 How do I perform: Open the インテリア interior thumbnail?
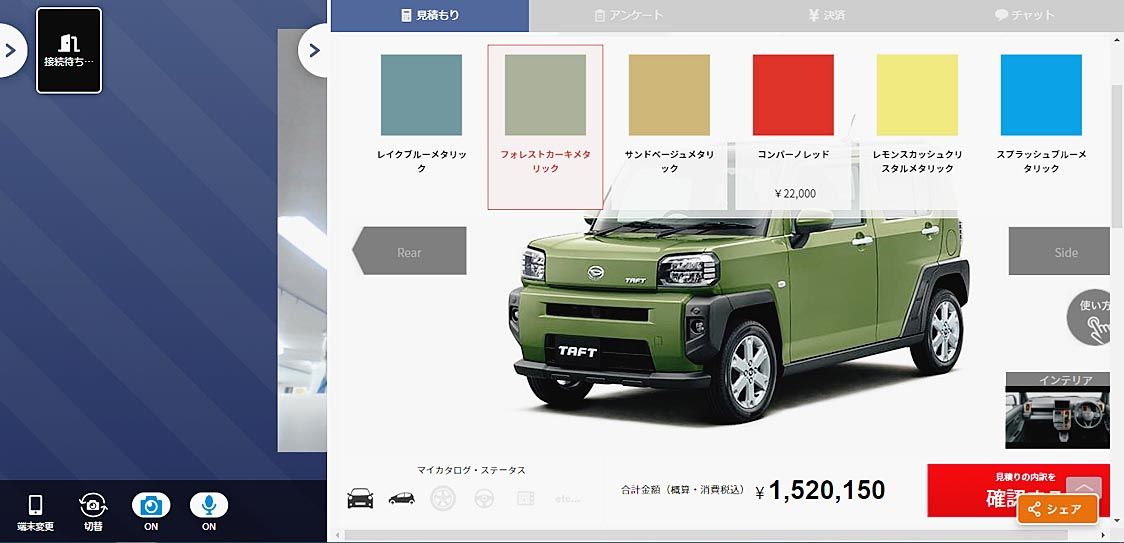click(1047, 410)
